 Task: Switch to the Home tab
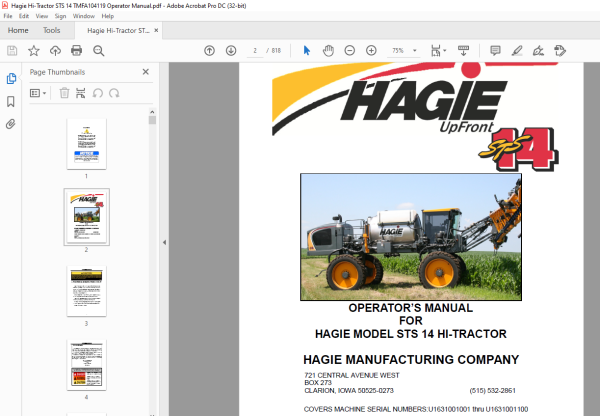pyautogui.click(x=18, y=30)
